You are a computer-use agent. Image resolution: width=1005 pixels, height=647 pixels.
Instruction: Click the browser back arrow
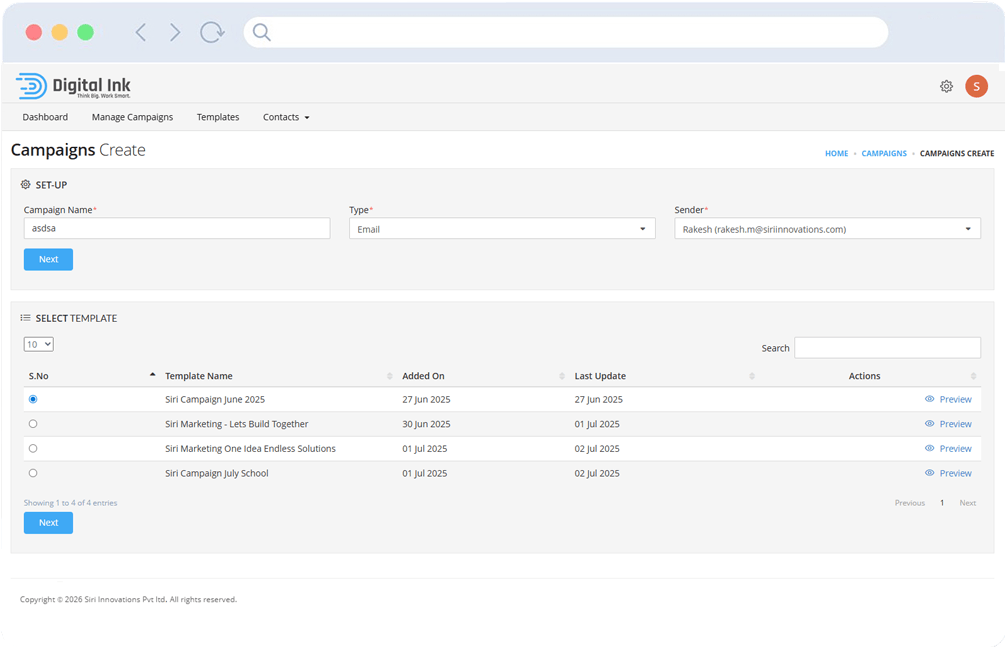pyautogui.click(x=141, y=33)
